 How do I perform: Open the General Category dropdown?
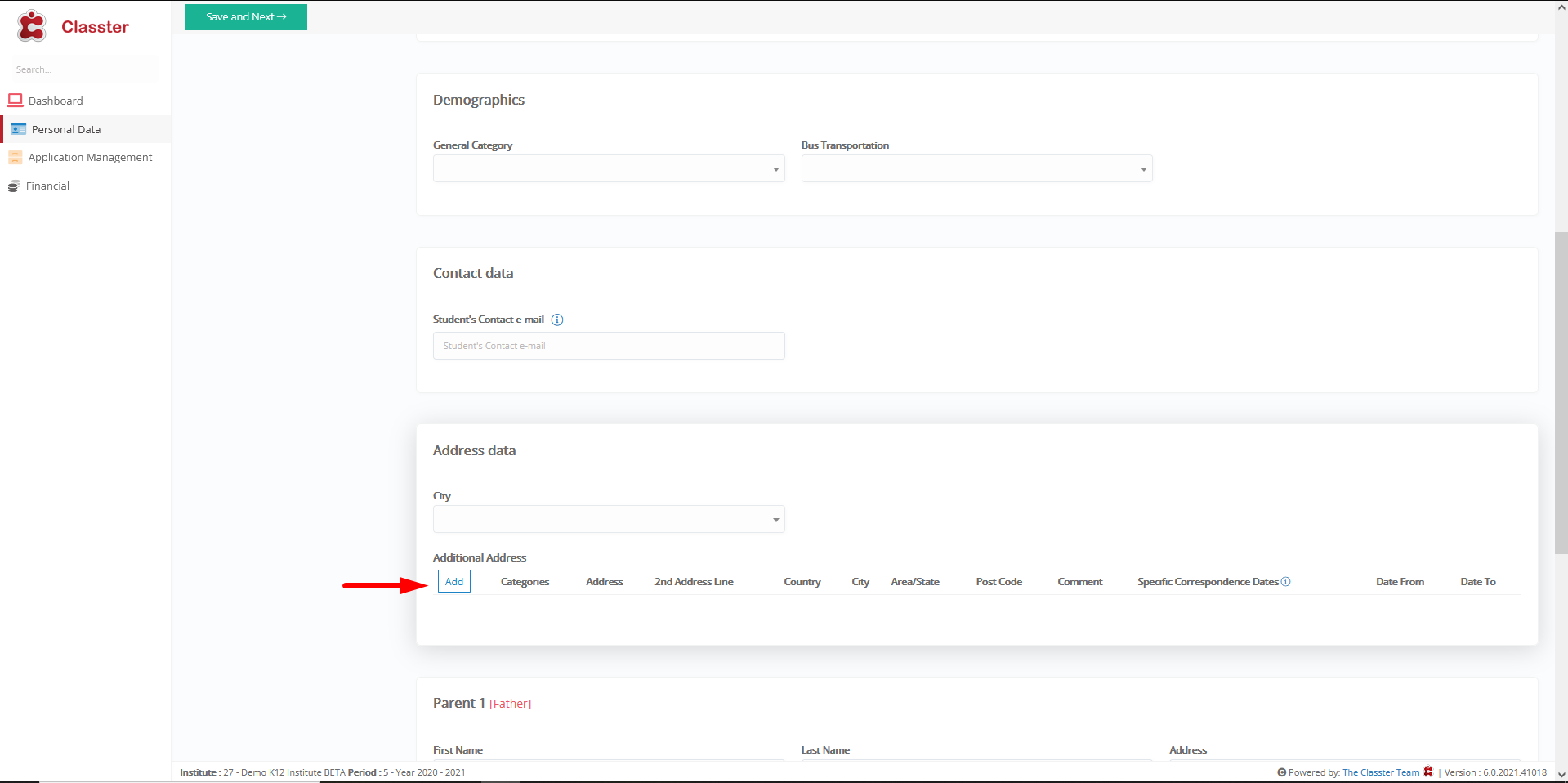pyautogui.click(x=609, y=168)
